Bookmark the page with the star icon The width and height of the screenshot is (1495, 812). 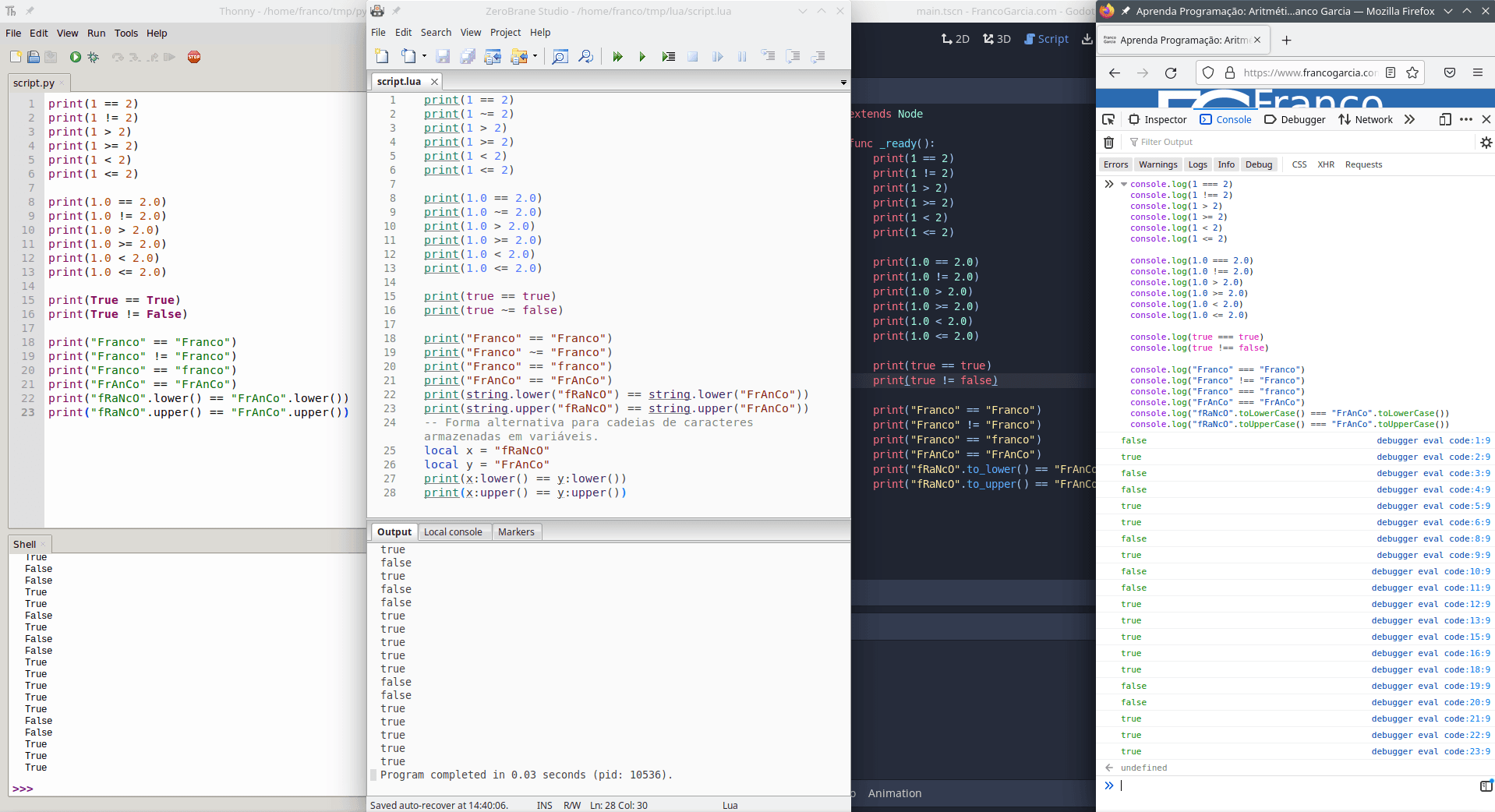pos(1412,72)
